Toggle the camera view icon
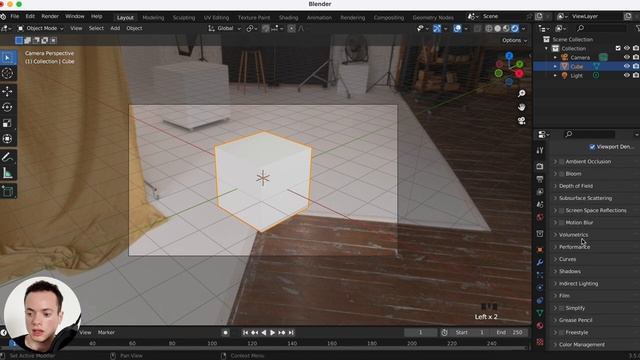The width and height of the screenshot is (640, 360). click(522, 120)
